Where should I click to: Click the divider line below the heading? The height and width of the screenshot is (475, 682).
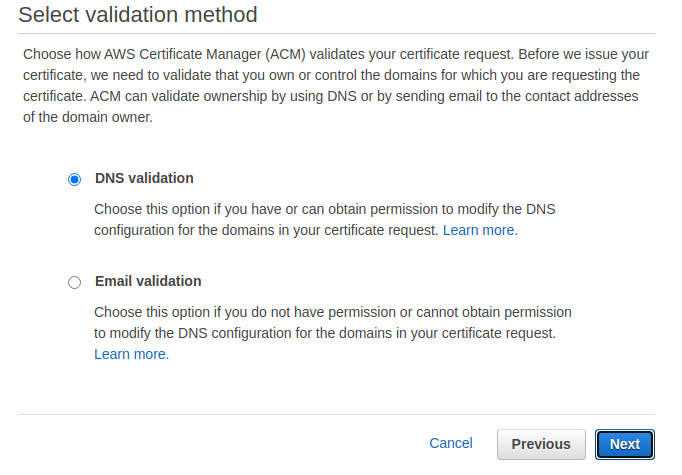tap(337, 33)
